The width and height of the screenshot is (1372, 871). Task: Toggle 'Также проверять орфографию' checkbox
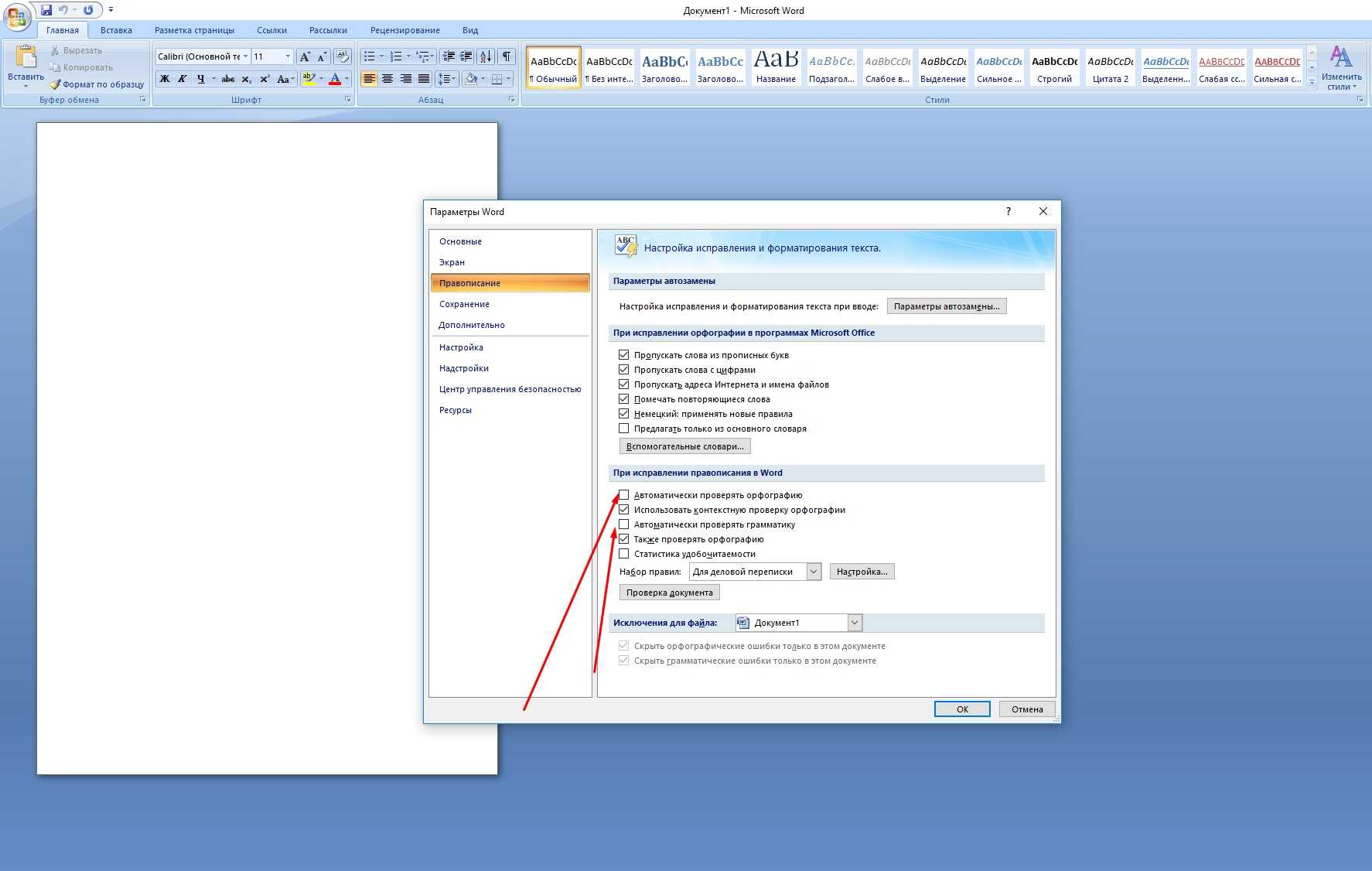[x=623, y=538]
